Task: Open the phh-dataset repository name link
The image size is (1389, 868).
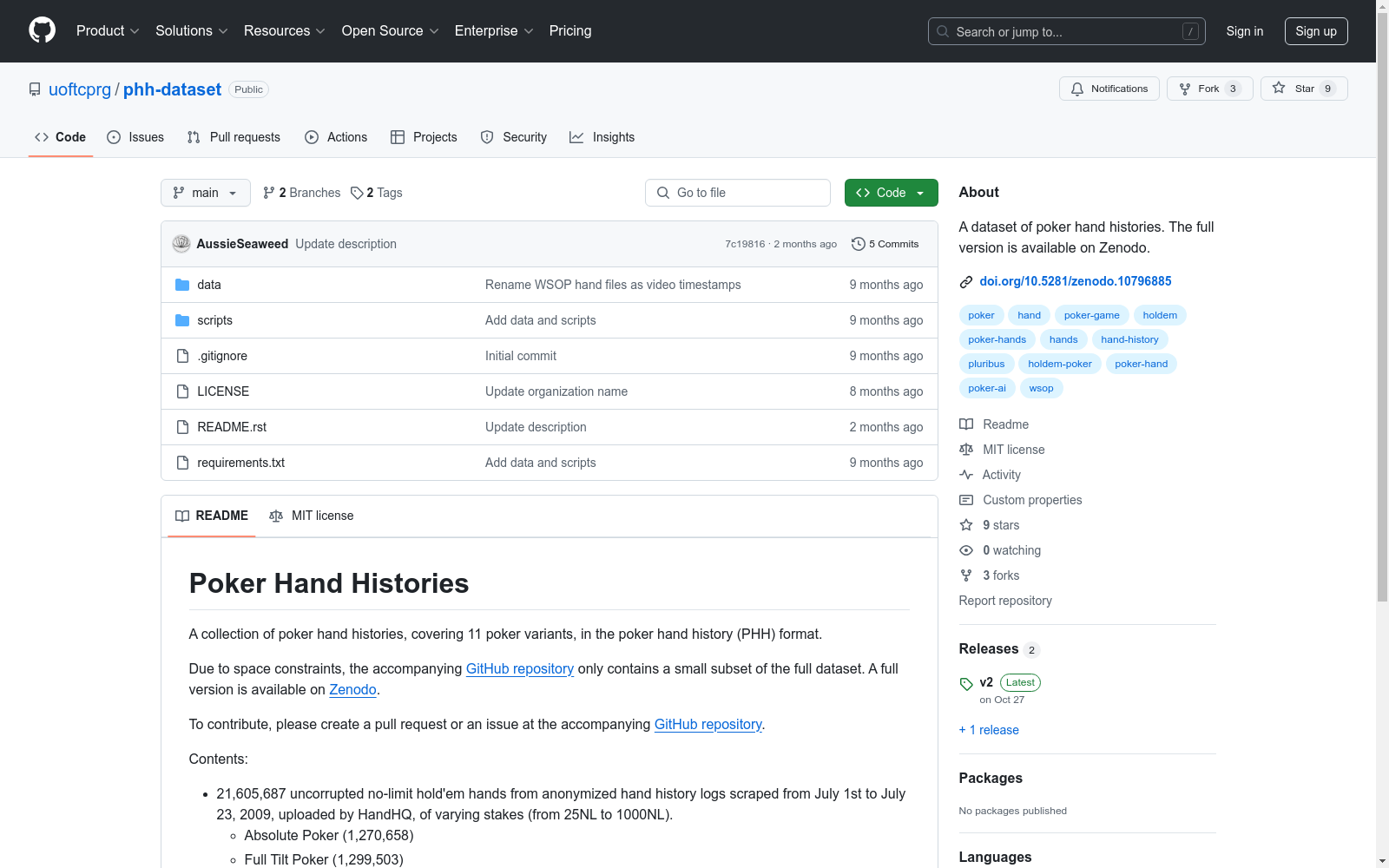Action: coord(172,89)
